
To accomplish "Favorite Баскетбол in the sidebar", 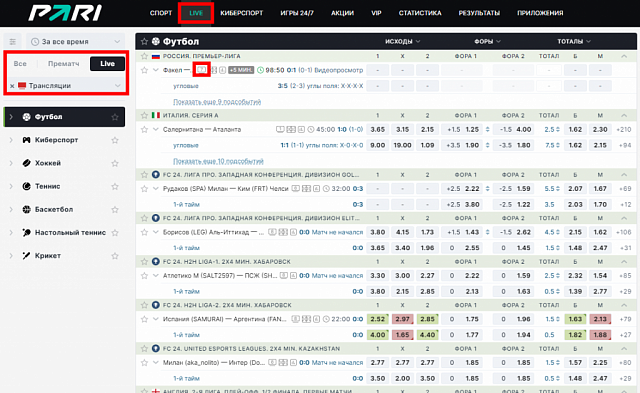I will [x=115, y=210].
